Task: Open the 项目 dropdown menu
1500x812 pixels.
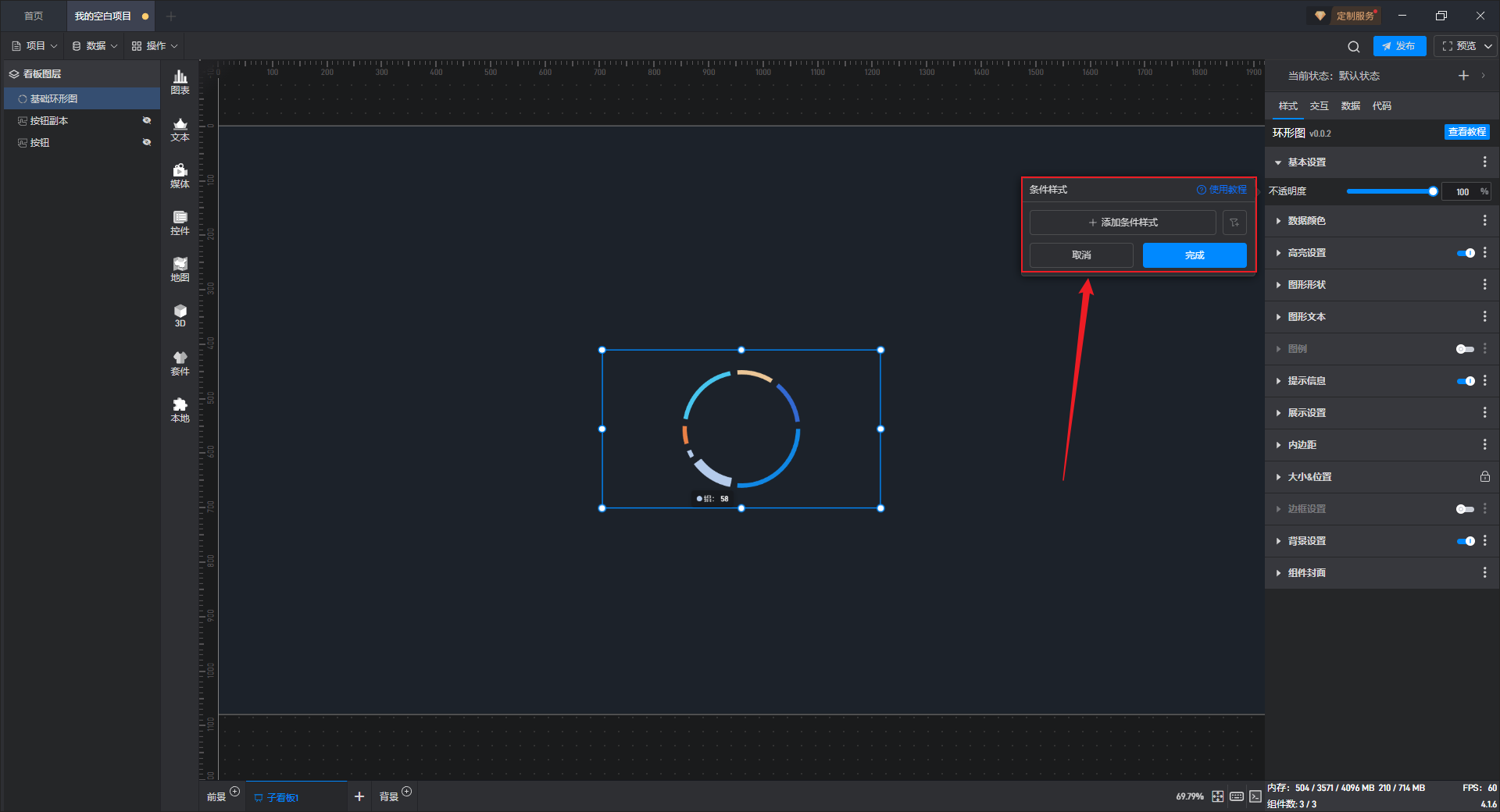Action: (35, 46)
